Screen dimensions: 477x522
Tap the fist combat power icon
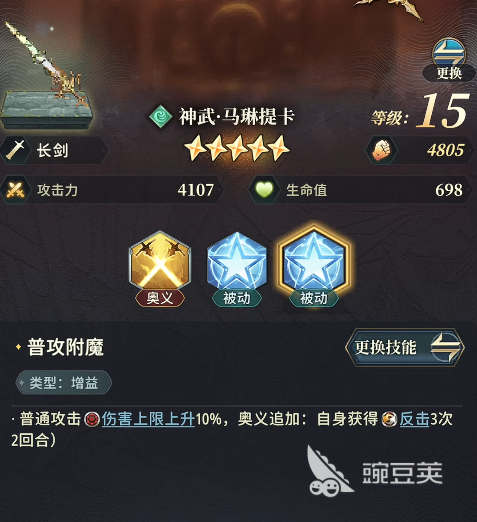tap(381, 150)
